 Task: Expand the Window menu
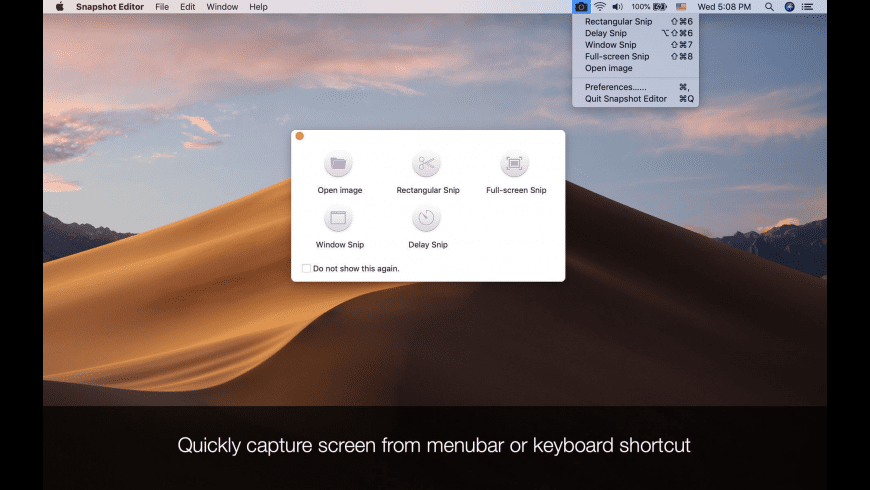click(222, 7)
